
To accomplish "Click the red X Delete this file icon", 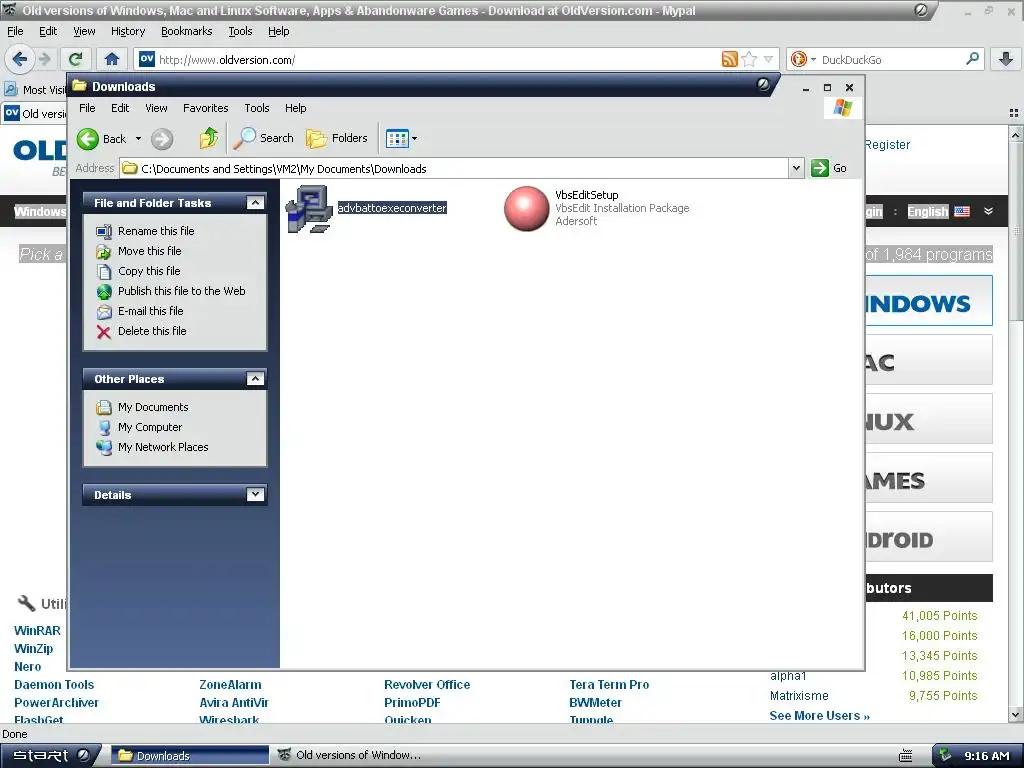I will point(104,332).
